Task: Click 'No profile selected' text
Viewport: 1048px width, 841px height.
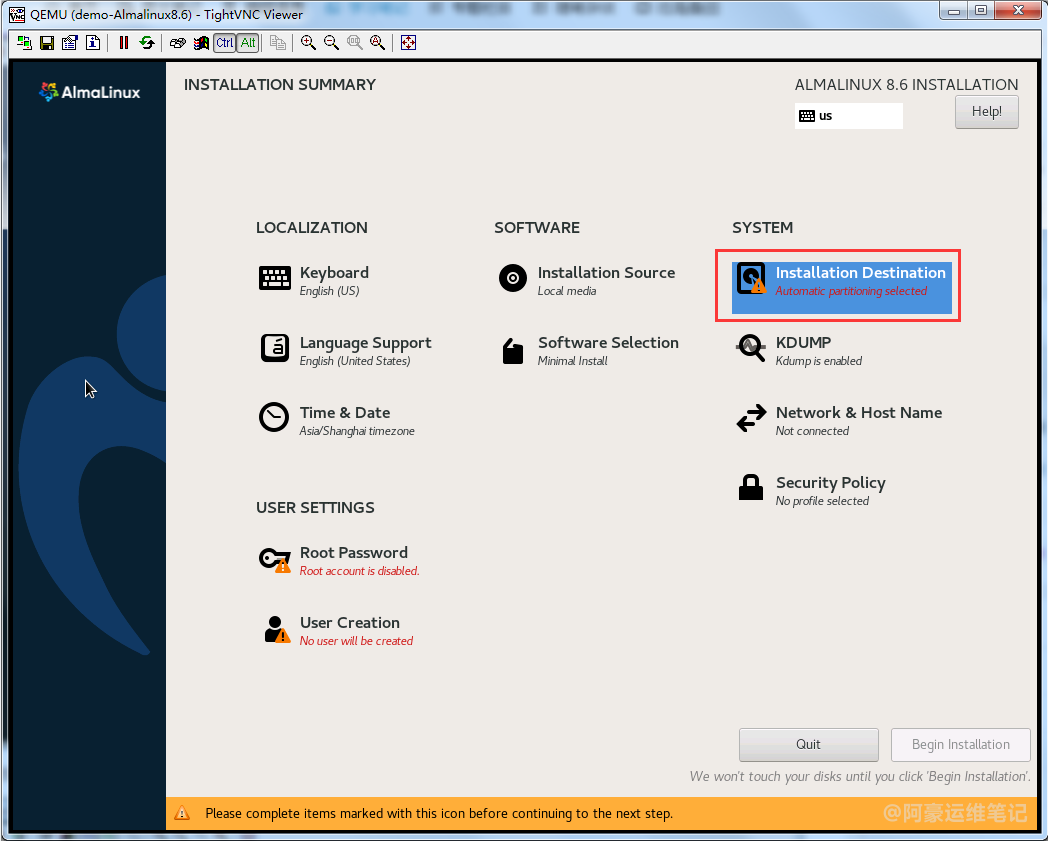Action: (x=822, y=501)
